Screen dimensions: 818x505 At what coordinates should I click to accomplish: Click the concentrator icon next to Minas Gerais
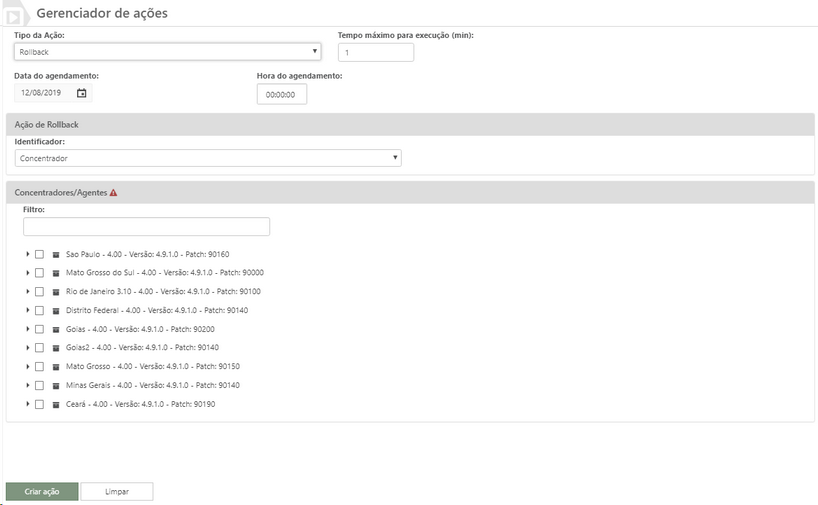click(x=56, y=386)
